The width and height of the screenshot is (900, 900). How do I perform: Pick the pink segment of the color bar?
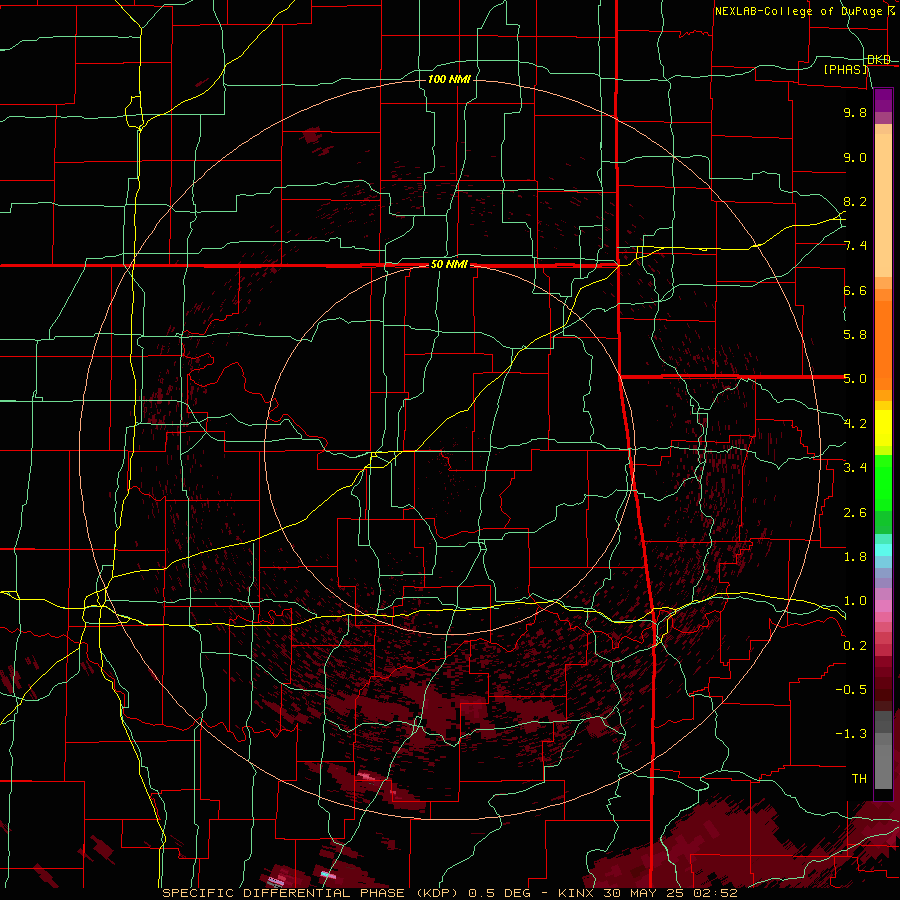[883, 605]
